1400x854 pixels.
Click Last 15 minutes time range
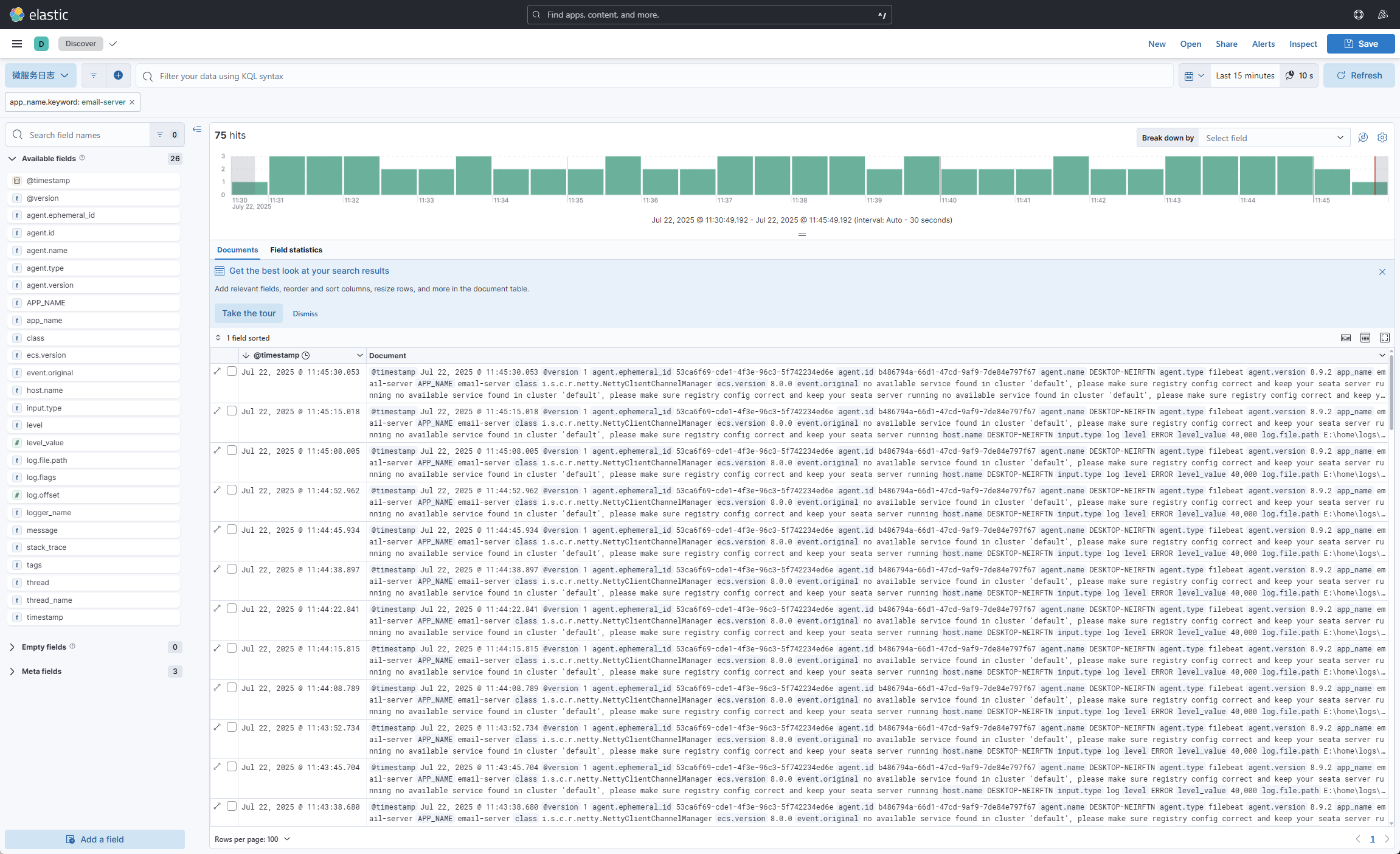tap(1245, 75)
